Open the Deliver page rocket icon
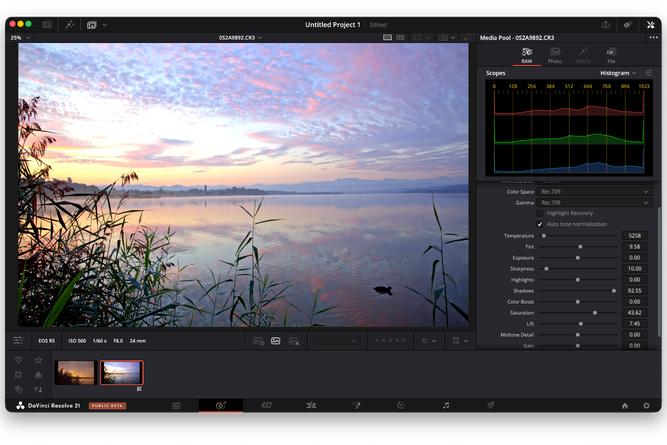 [490, 405]
